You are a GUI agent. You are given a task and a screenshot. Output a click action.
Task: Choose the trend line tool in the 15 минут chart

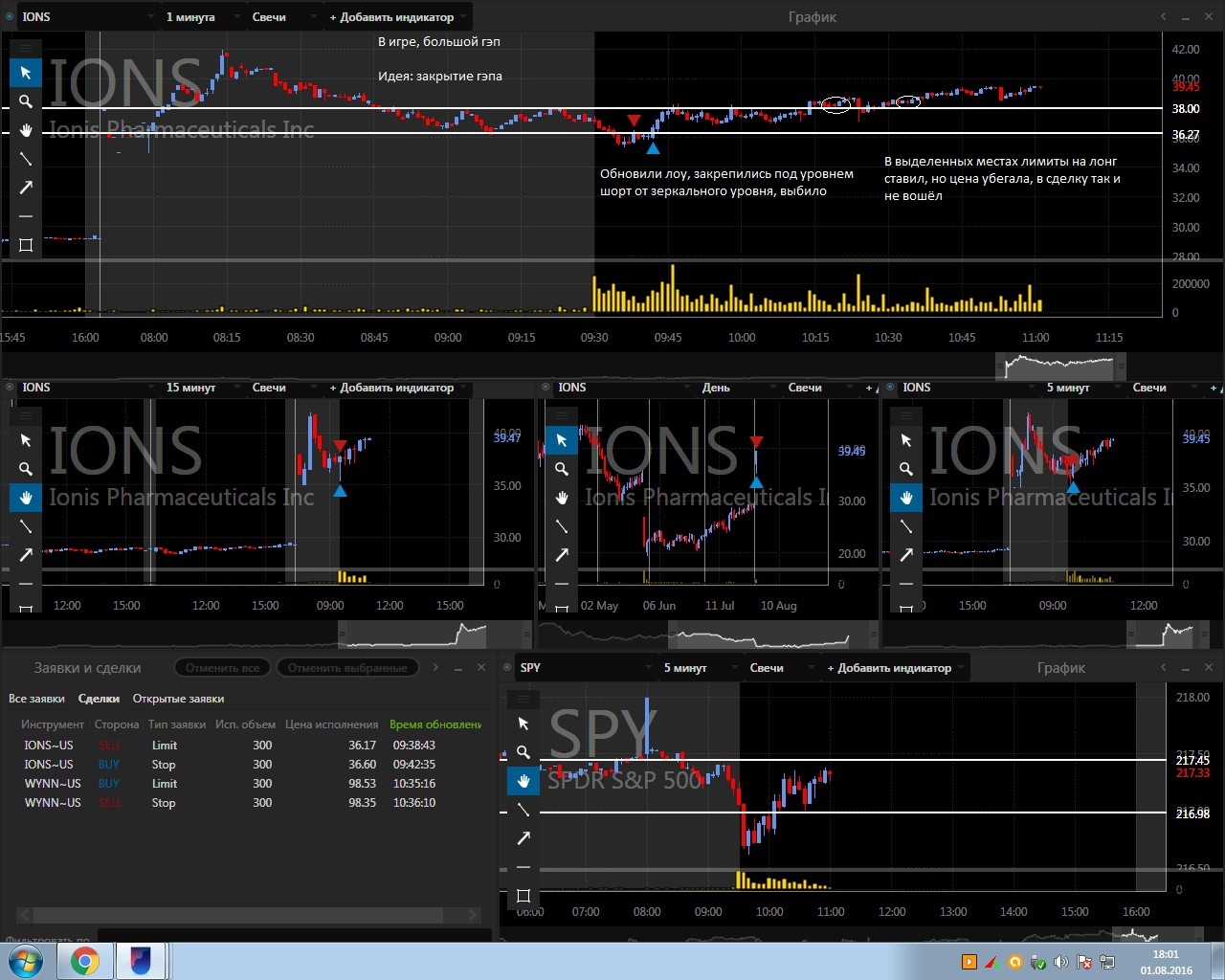26,526
